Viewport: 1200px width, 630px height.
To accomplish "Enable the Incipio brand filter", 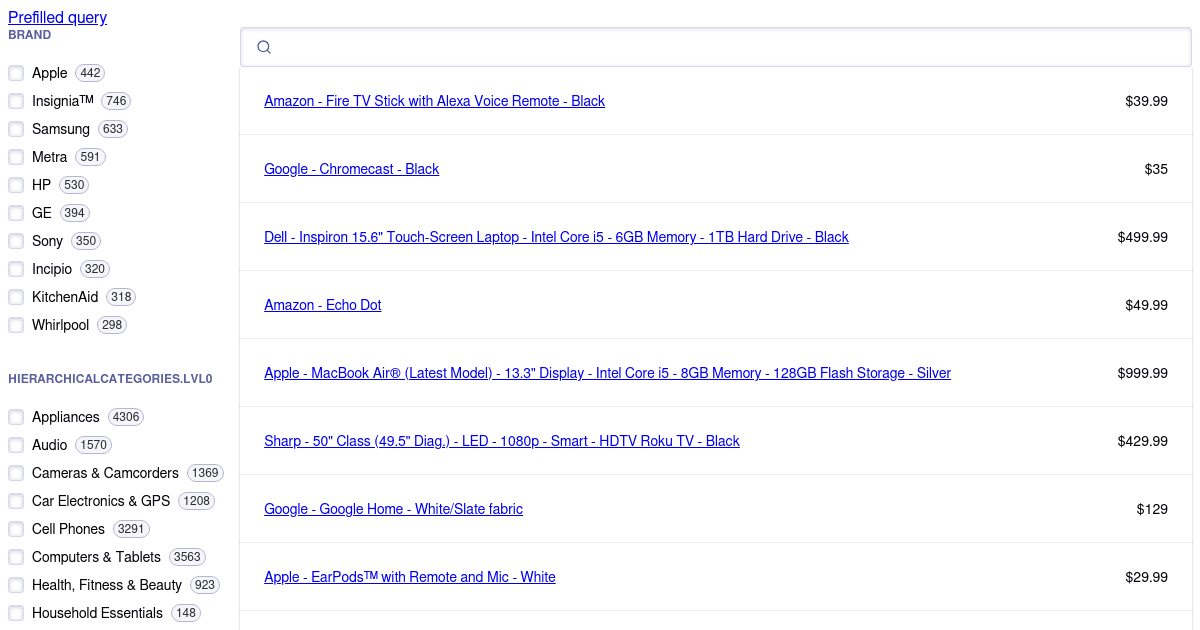I will click(16, 269).
